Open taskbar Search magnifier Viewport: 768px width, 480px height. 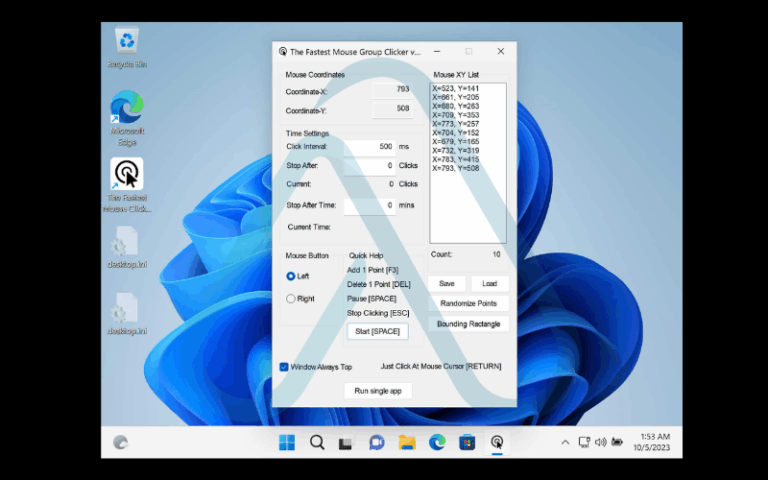317,442
